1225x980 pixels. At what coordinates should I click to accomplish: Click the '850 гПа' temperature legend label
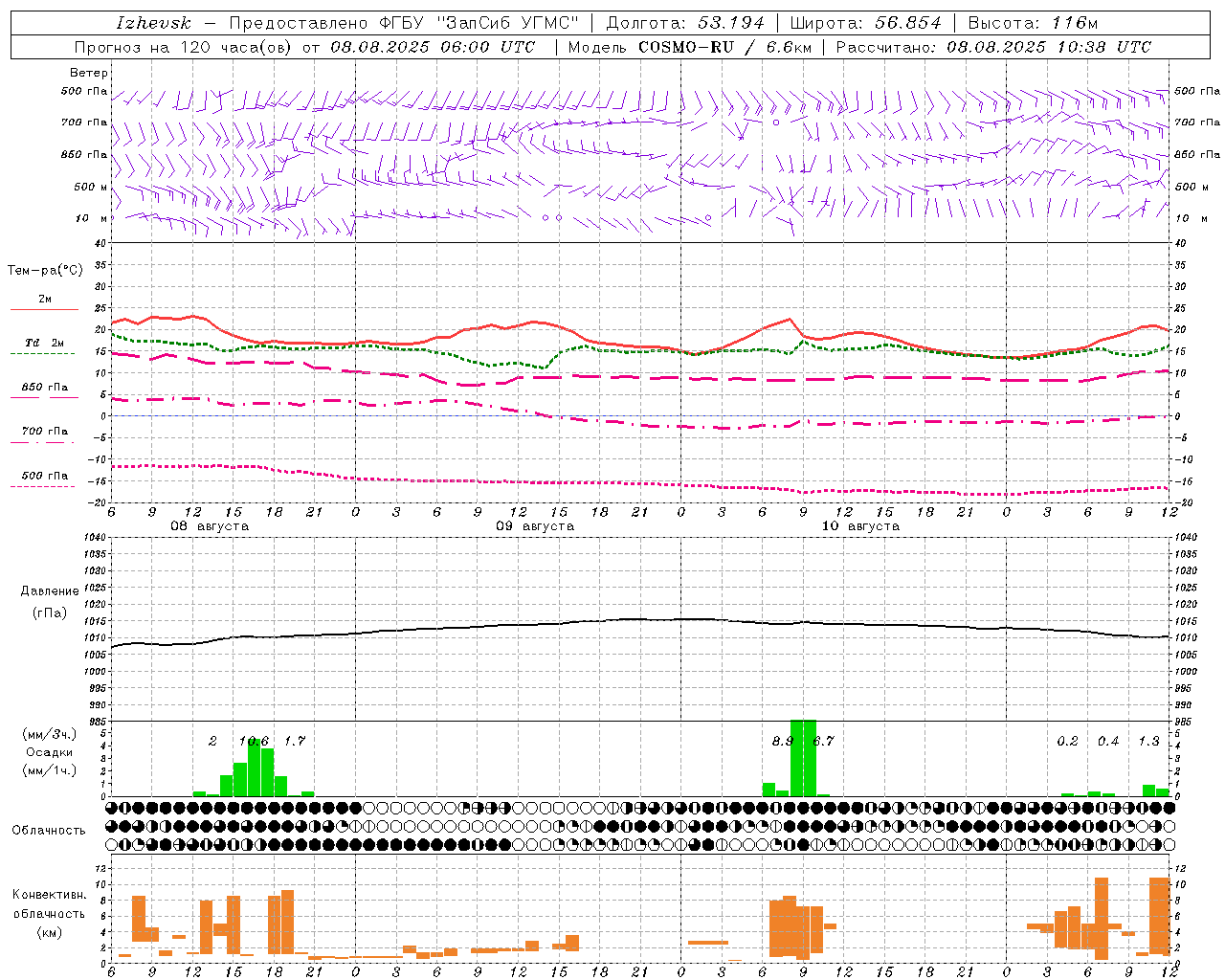point(45,388)
